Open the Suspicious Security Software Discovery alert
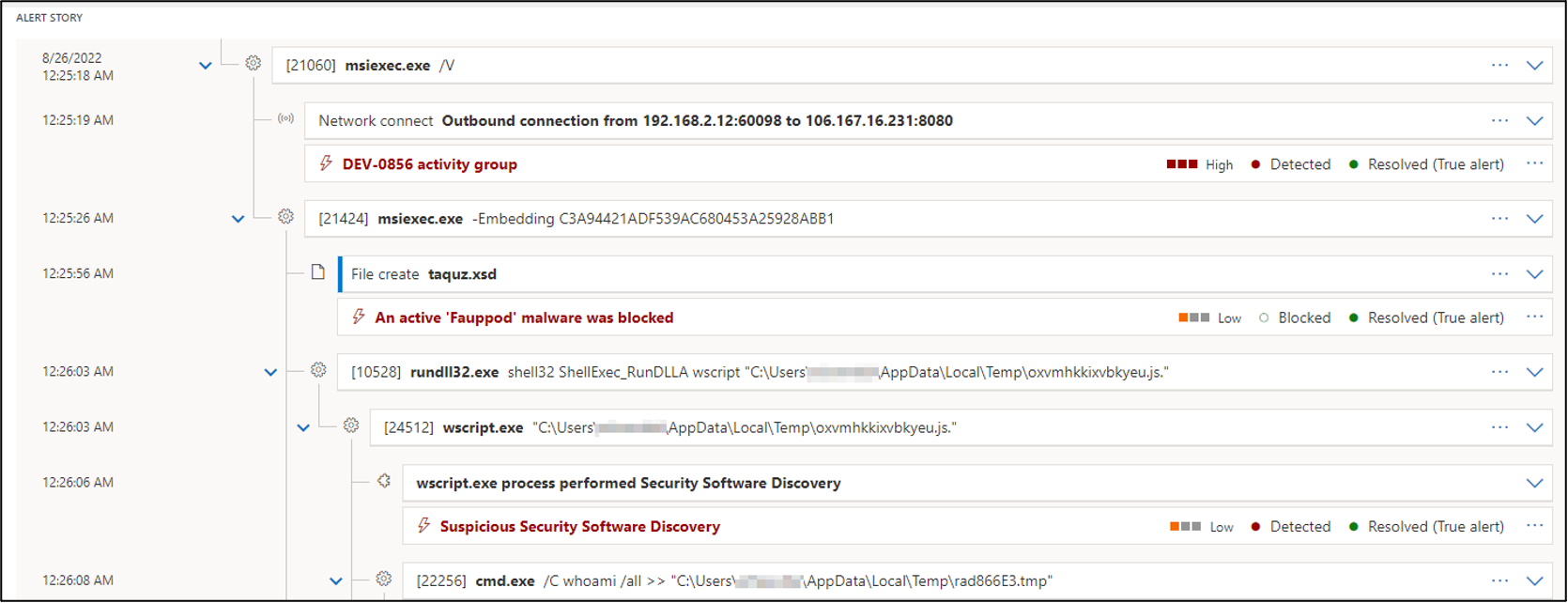 point(579,527)
